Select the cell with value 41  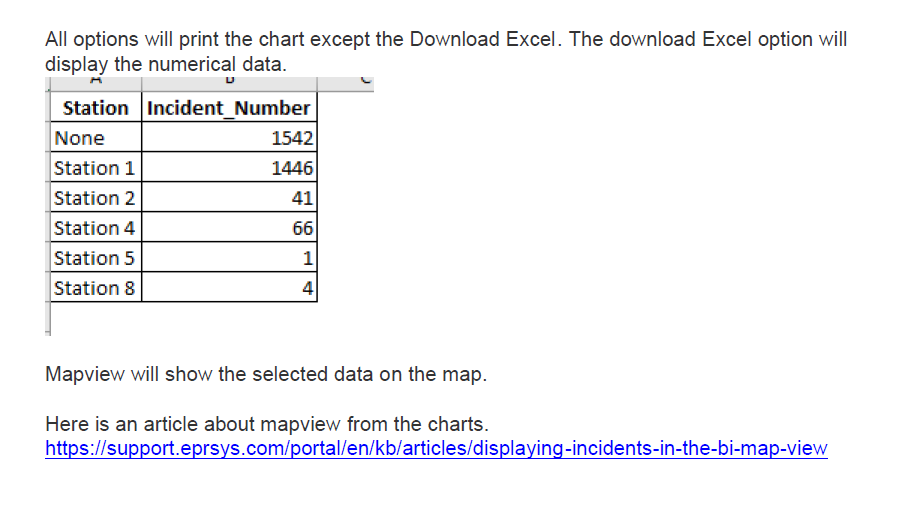click(x=229, y=198)
